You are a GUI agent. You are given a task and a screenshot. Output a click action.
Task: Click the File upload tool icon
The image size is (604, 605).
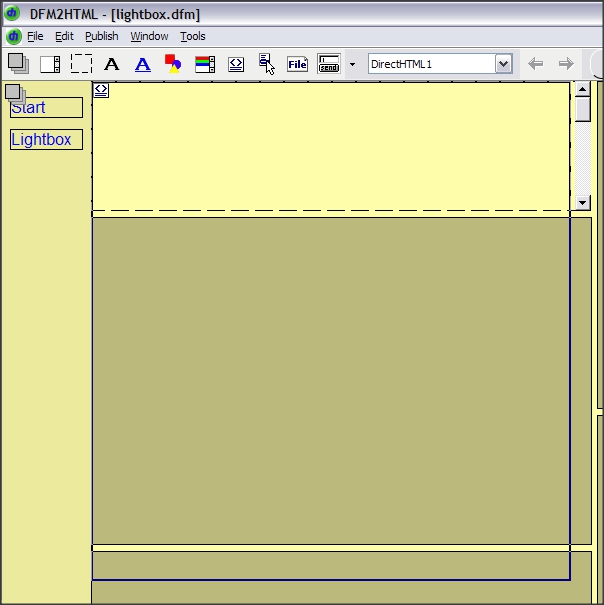[x=297, y=64]
